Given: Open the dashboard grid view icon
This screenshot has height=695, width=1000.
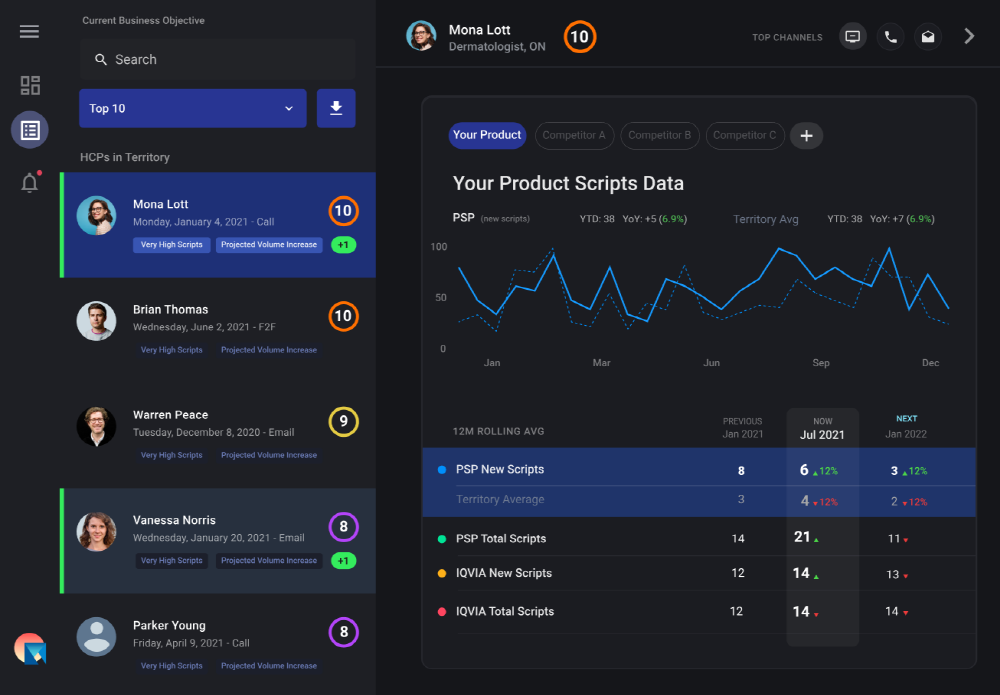Looking at the screenshot, I should [x=30, y=85].
